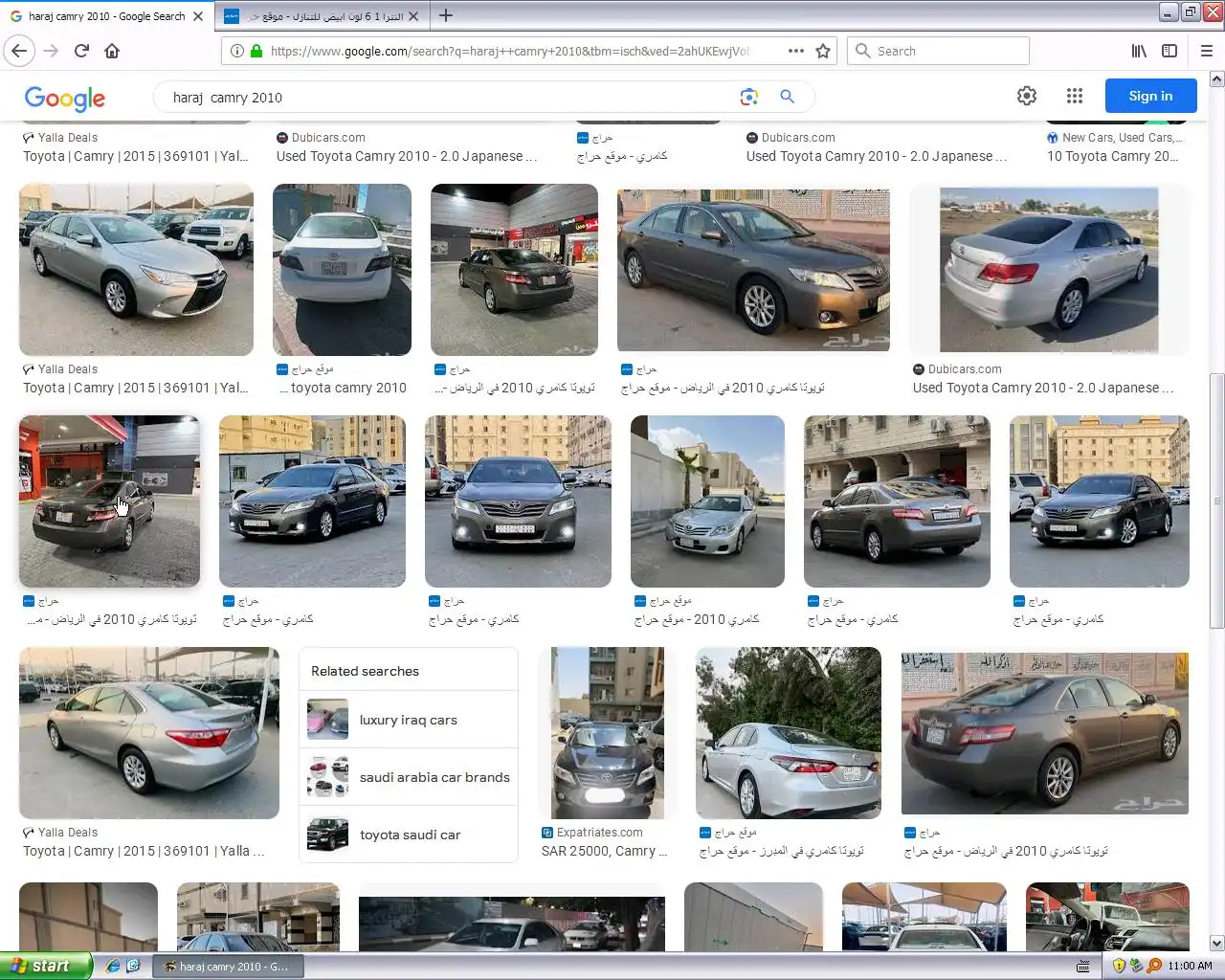Image resolution: width=1225 pixels, height=980 pixels.
Task: Open the SAR 25000 Camry Expatriates.com thumbnail
Action: 607,733
